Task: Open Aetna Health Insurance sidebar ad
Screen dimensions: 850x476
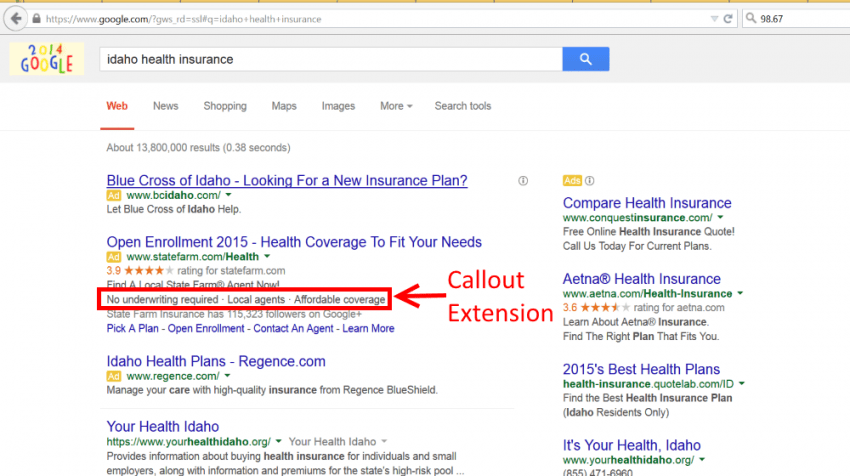Action: tap(641, 279)
